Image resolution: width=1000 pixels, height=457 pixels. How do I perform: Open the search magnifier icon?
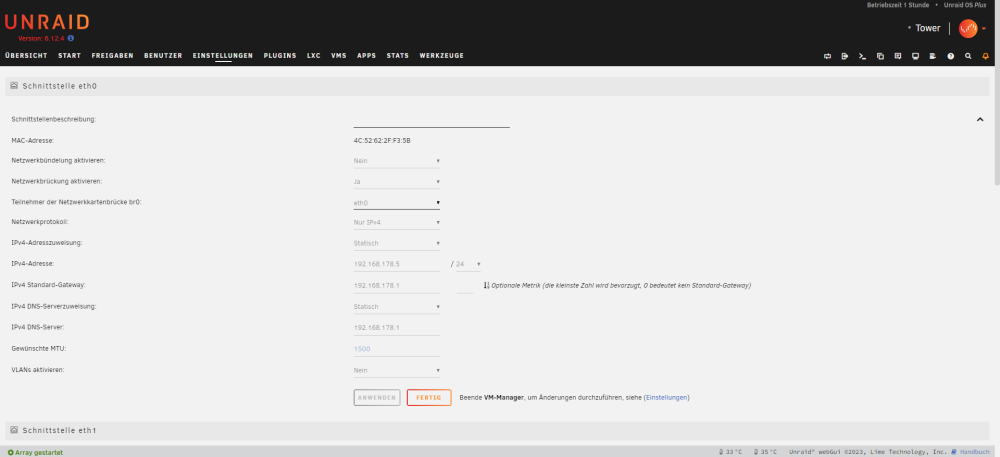[x=968, y=56]
